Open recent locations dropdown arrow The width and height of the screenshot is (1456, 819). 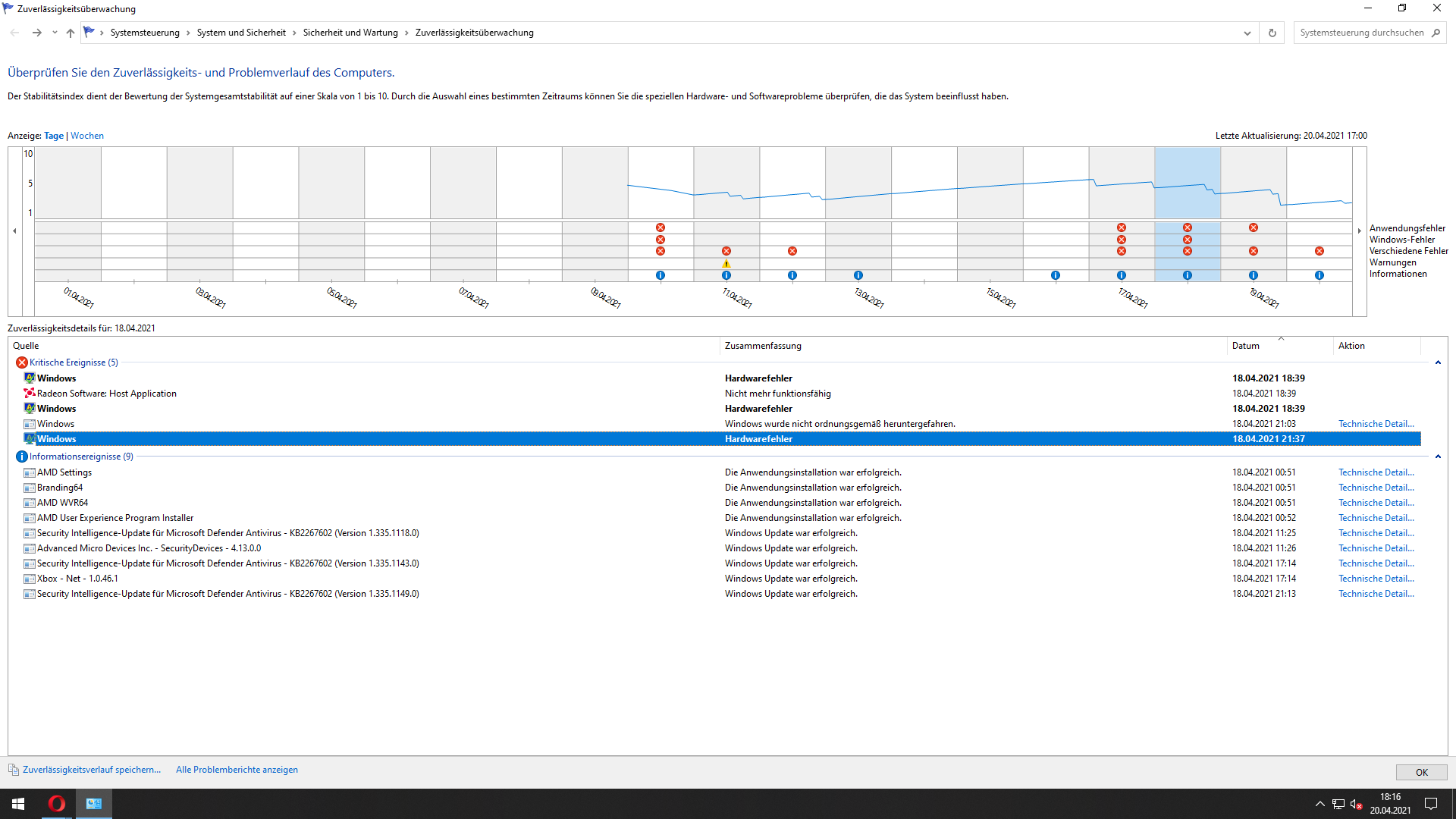[x=55, y=33]
